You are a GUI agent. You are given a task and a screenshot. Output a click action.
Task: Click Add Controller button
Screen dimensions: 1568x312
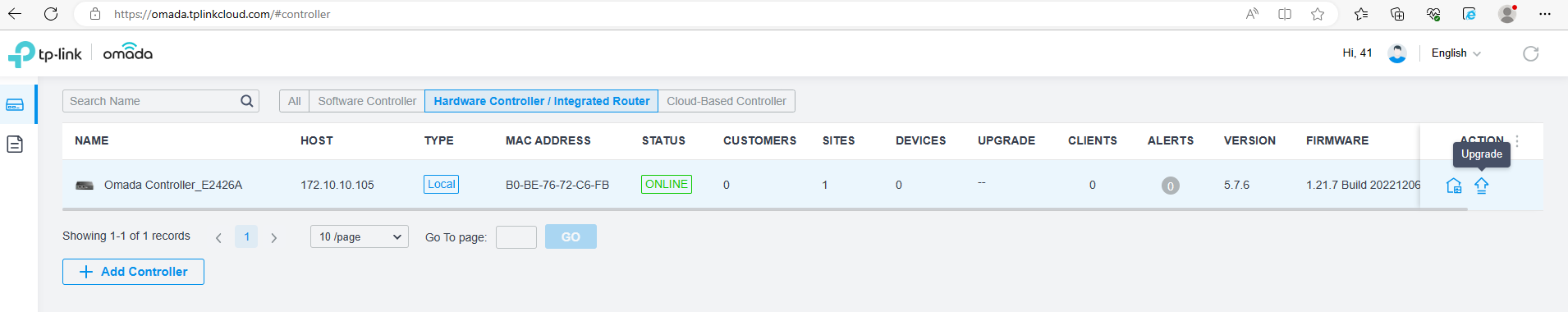point(133,272)
